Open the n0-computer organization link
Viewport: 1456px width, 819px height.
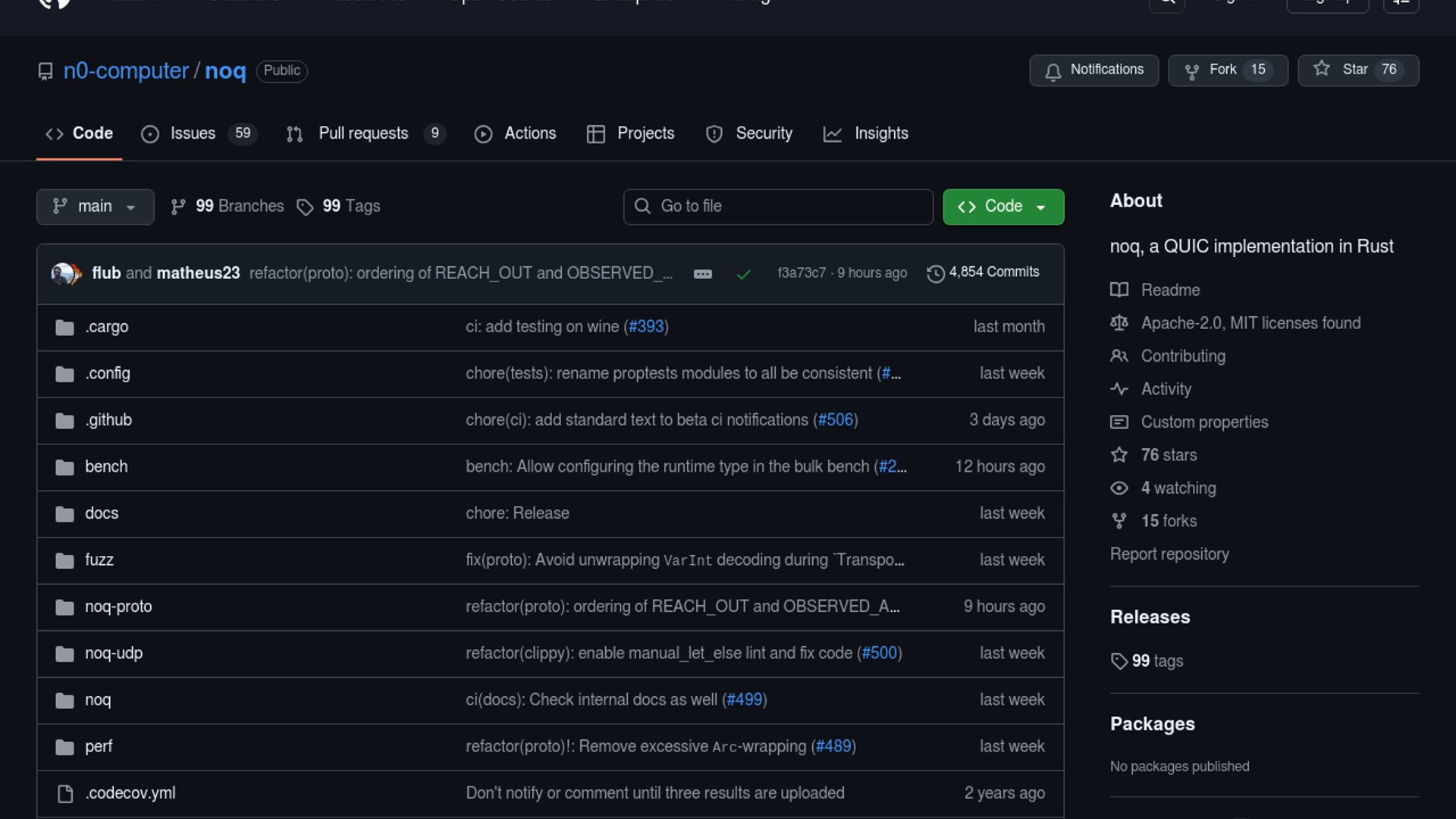[x=126, y=71]
